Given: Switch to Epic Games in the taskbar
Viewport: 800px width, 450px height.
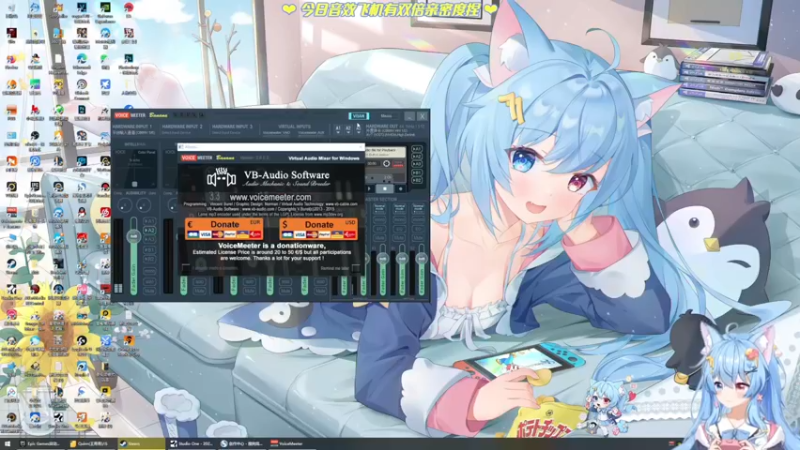Looking at the screenshot, I should click(40, 444).
